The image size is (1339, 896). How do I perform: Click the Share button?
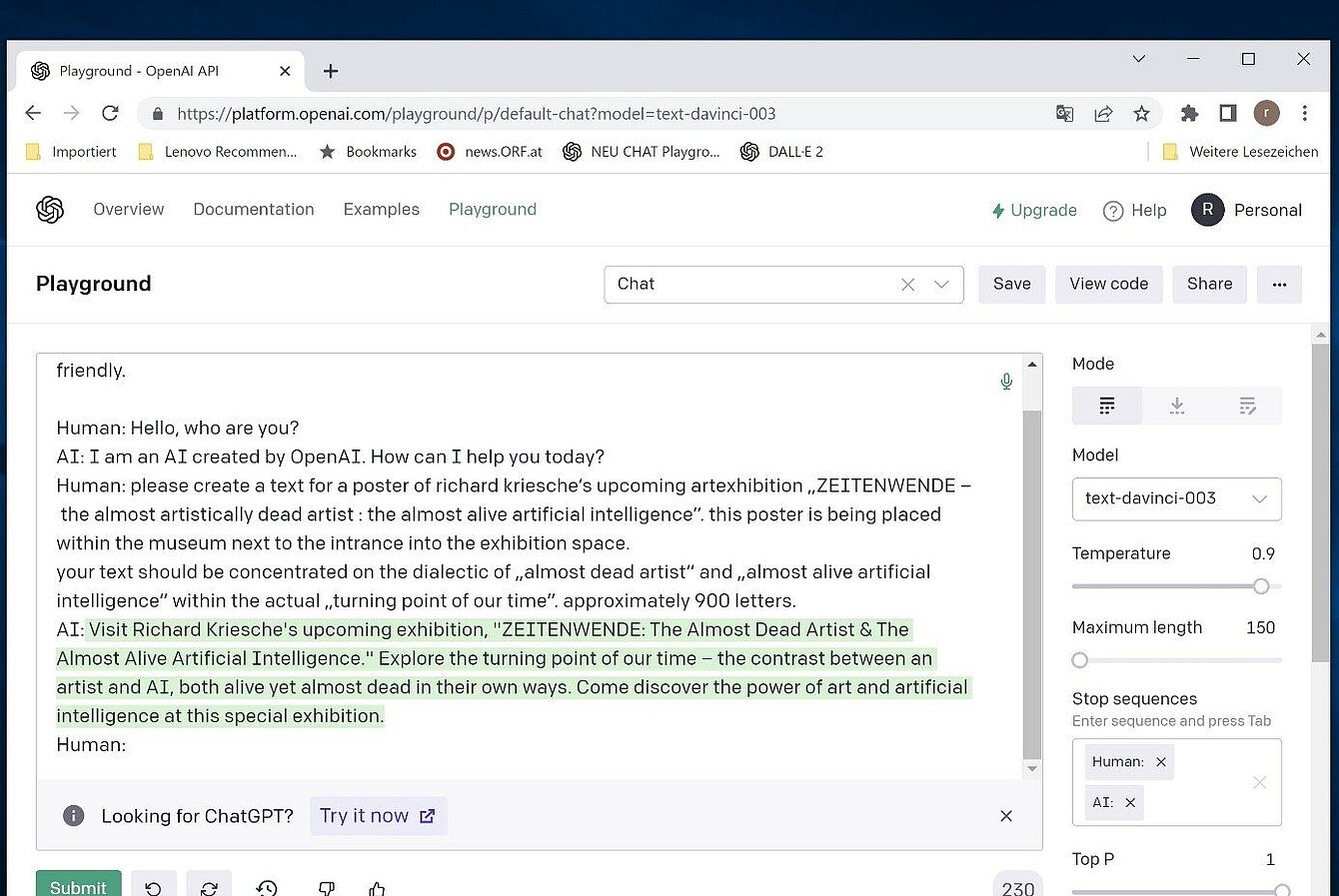tap(1210, 285)
